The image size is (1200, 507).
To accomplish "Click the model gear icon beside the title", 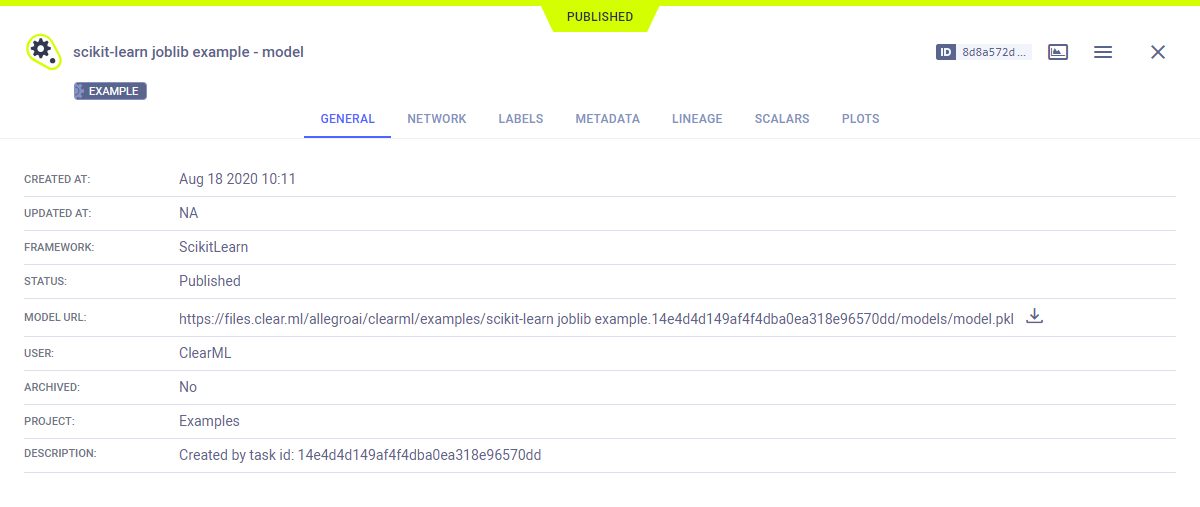I will click(x=43, y=51).
